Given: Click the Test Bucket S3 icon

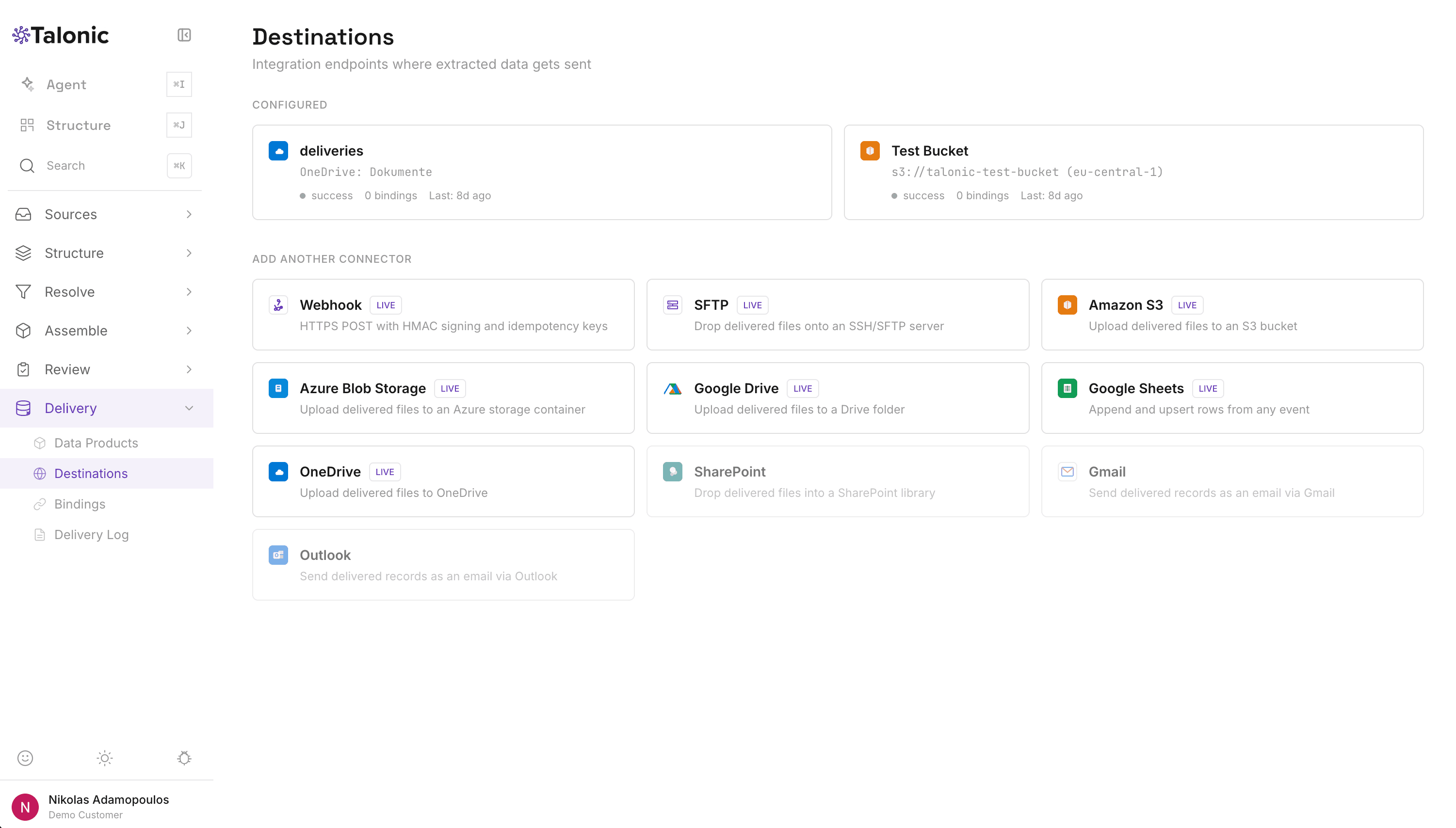Looking at the screenshot, I should pos(870,151).
